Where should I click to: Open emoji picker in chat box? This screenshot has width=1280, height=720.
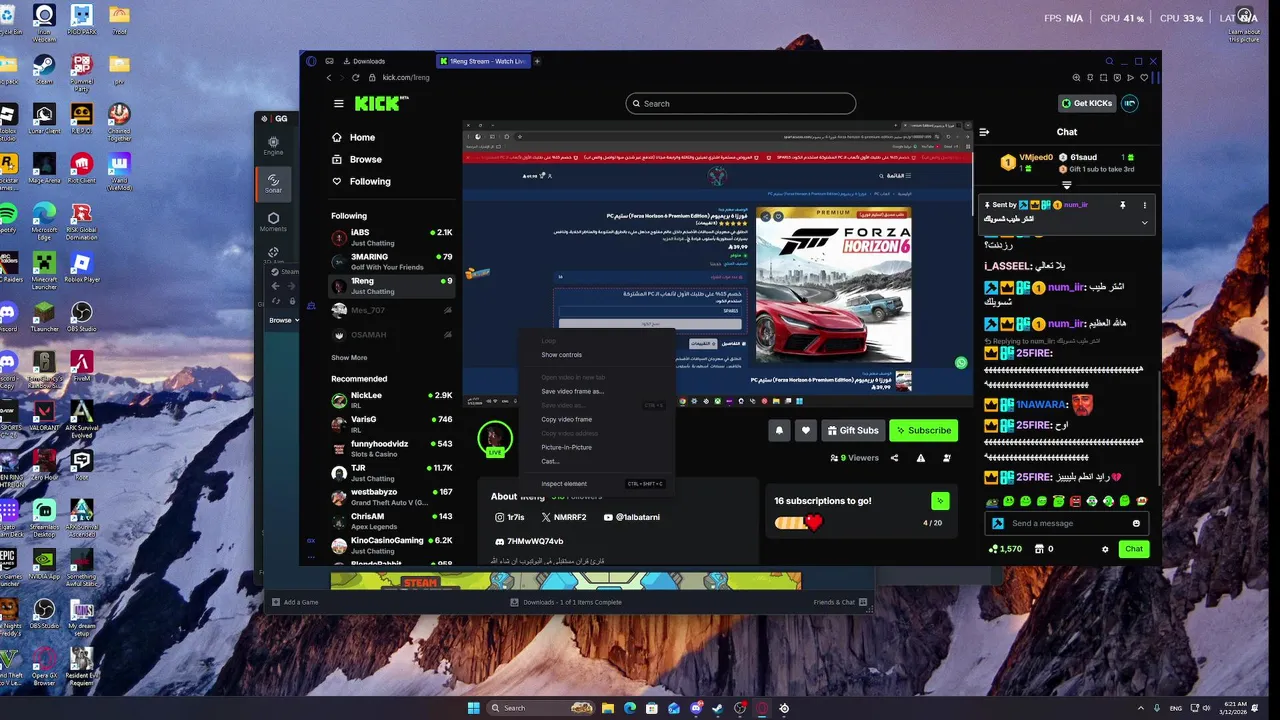click(1136, 523)
